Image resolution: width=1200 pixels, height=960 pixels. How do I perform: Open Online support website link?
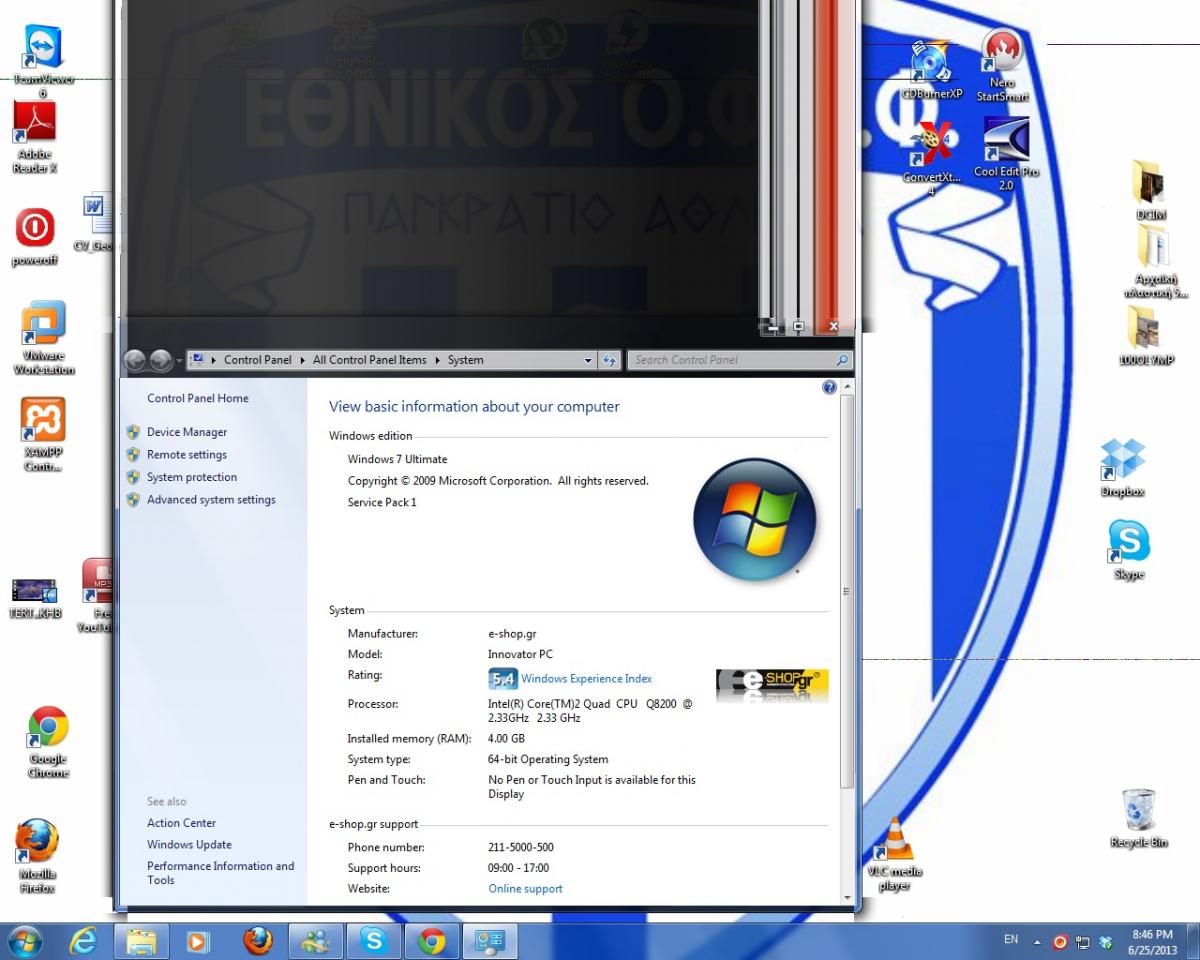pos(525,888)
